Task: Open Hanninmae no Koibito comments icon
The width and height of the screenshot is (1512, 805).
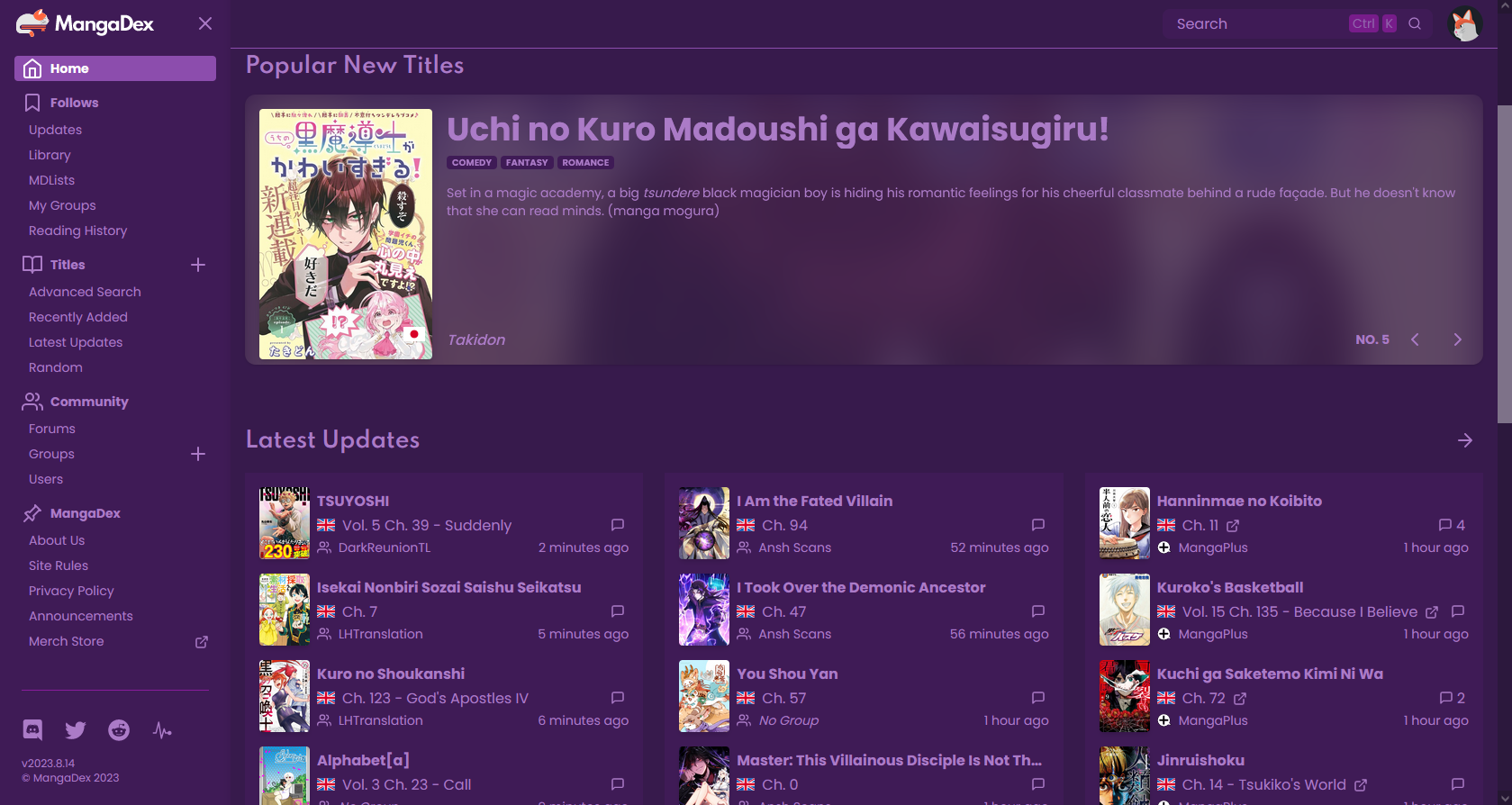Action: (x=1452, y=524)
